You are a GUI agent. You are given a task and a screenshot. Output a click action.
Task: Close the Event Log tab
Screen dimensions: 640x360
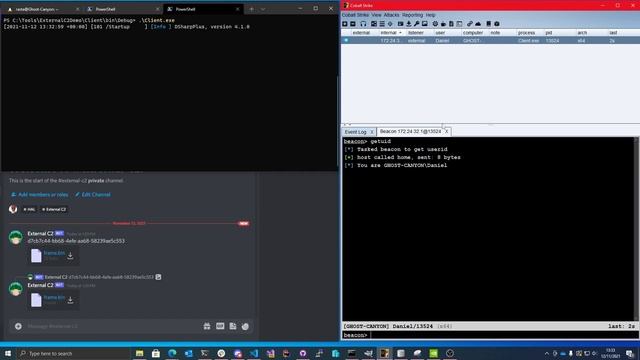(371, 132)
